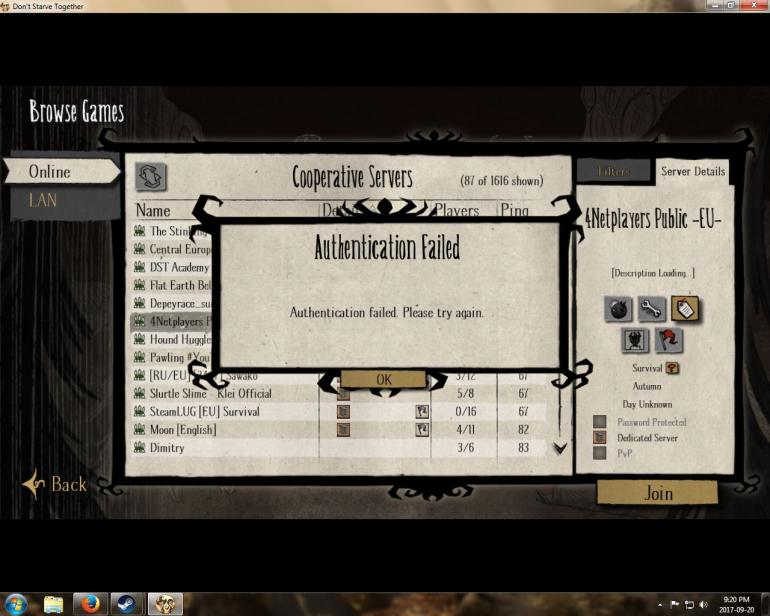Open Steam from the taskbar

[x=127, y=604]
